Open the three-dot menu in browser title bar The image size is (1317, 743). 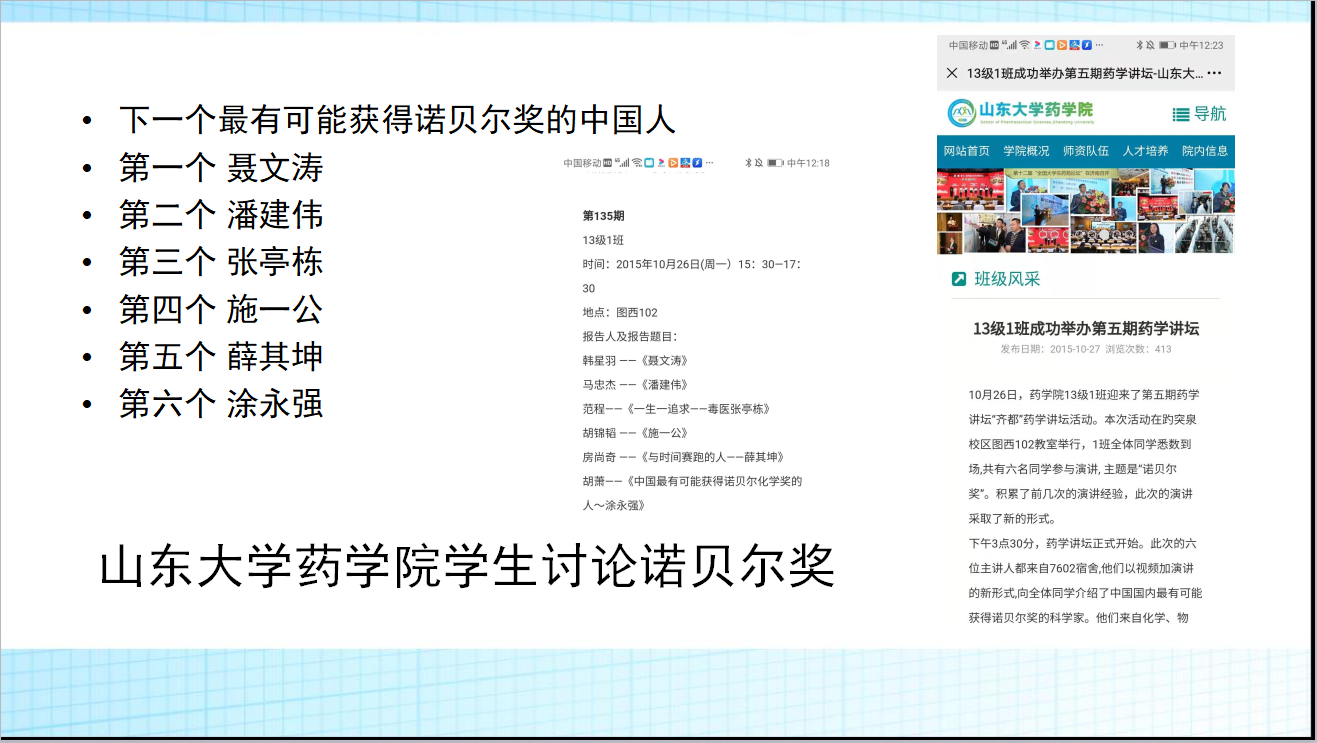pyautogui.click(x=1214, y=74)
